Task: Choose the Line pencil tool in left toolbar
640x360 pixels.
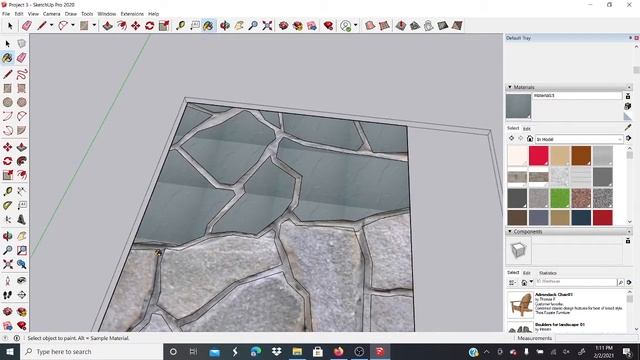Action: click(7, 74)
